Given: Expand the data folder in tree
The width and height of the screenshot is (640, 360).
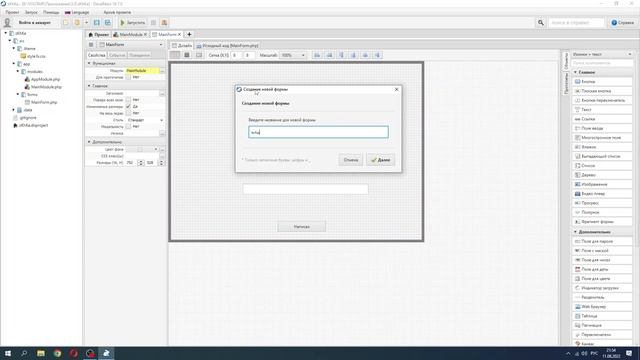Looking at the screenshot, I should coord(13,110).
